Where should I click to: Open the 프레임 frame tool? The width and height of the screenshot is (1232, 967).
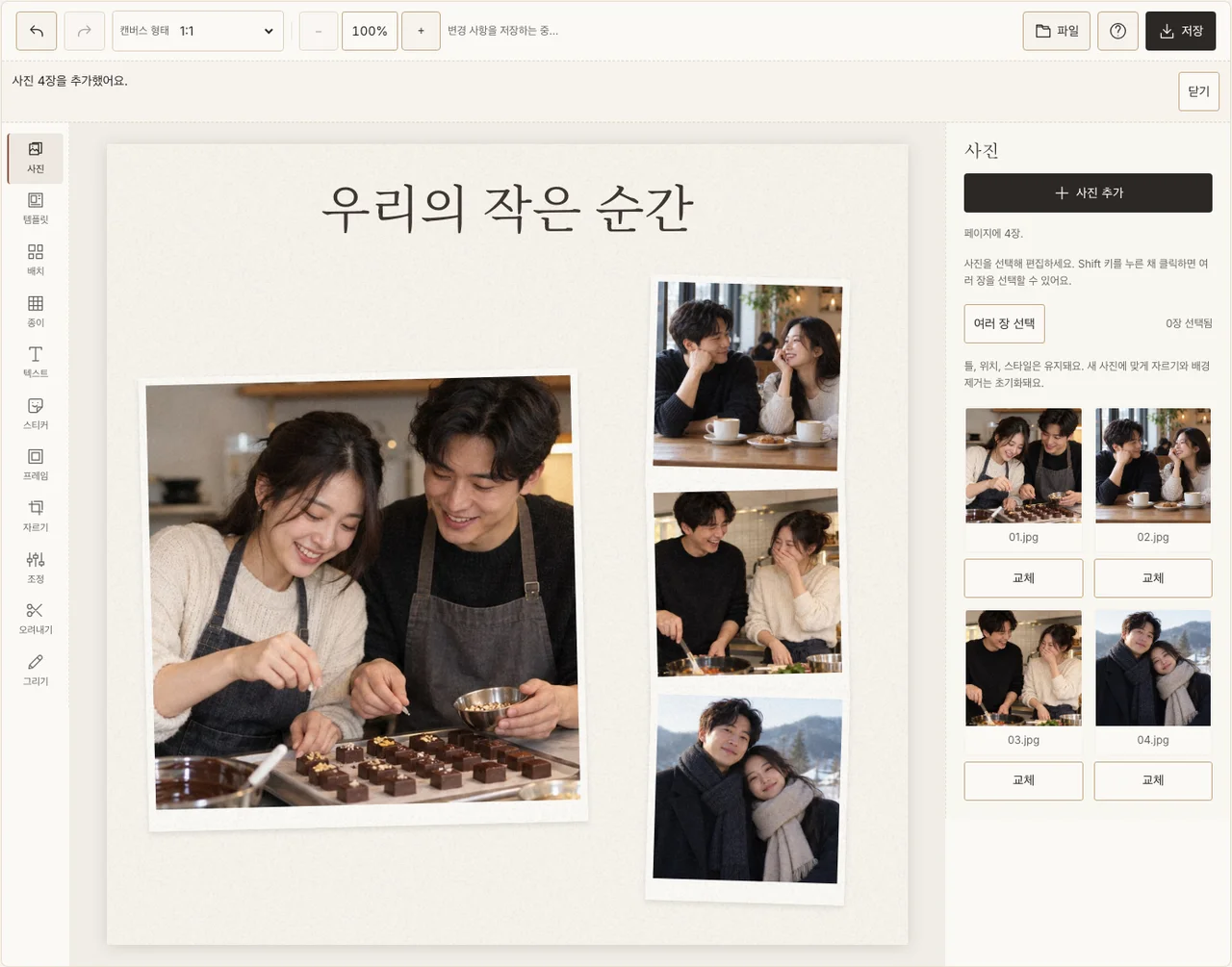point(36,465)
